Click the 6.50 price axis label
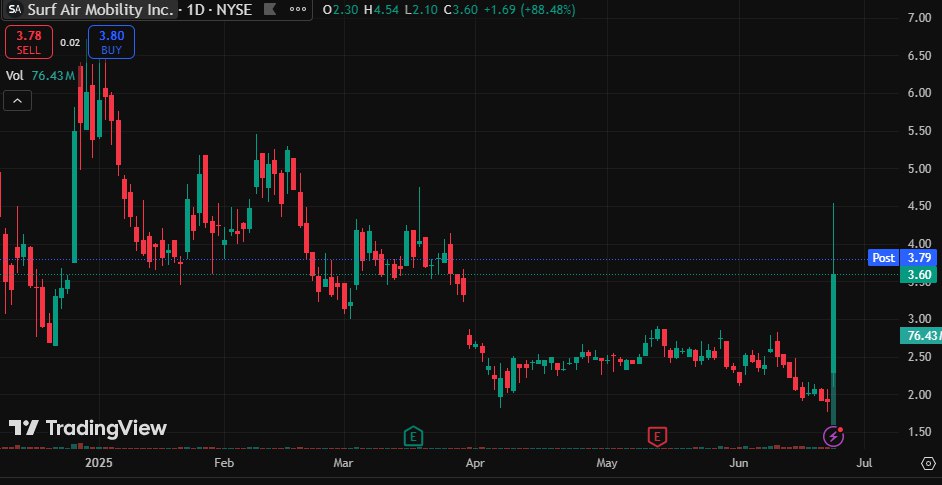This screenshot has width=942, height=485. tap(919, 55)
